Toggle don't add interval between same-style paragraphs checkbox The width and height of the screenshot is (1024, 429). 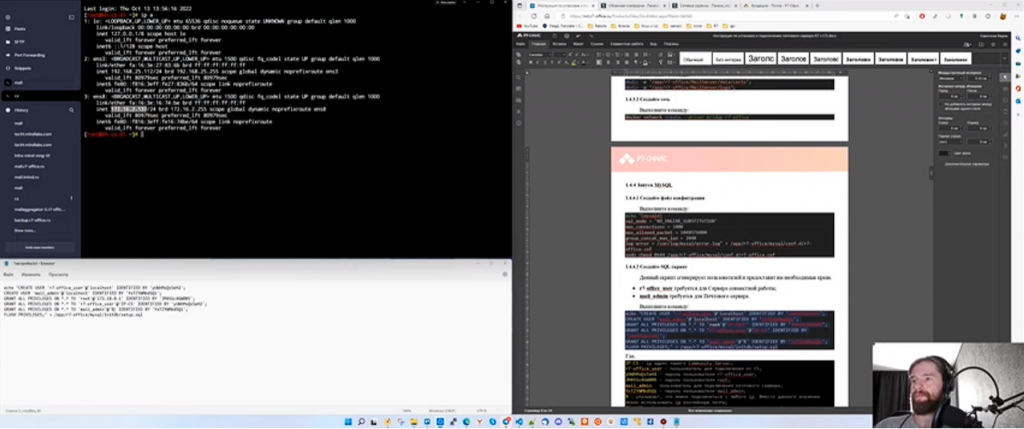point(940,103)
